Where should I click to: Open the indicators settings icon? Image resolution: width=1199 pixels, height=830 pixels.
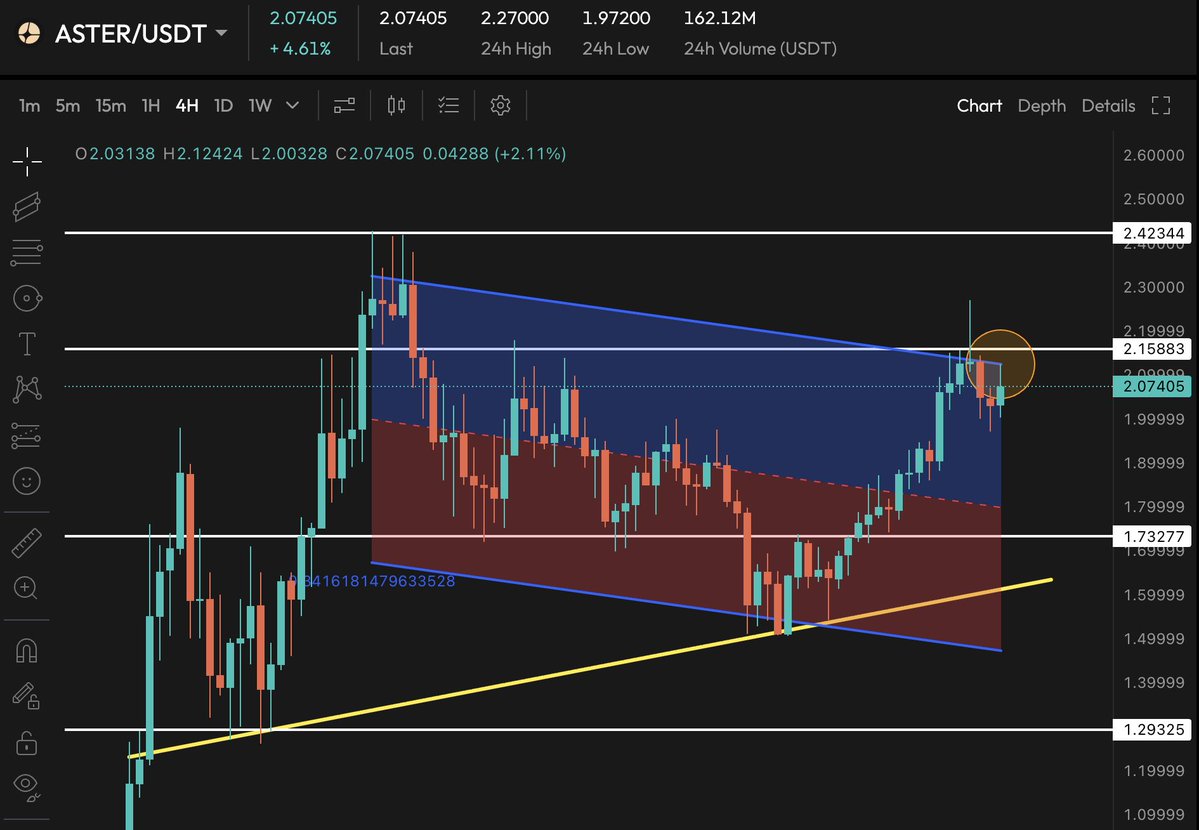[345, 106]
